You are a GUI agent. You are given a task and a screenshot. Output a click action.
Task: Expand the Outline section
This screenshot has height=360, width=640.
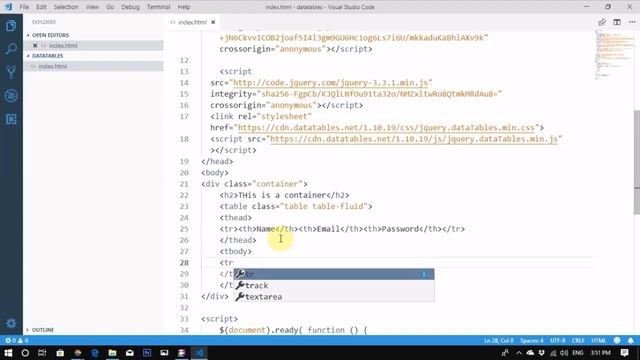point(42,330)
